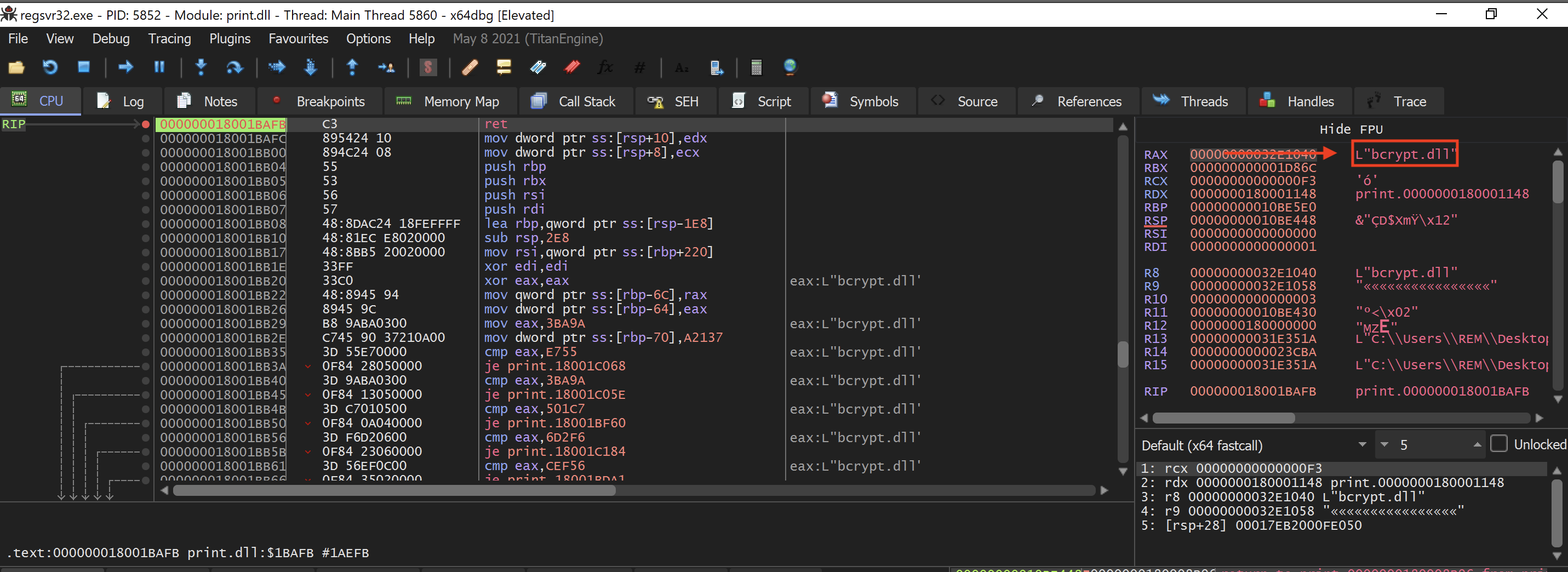
Task: Click the Run arrow icon
Action: point(125,67)
